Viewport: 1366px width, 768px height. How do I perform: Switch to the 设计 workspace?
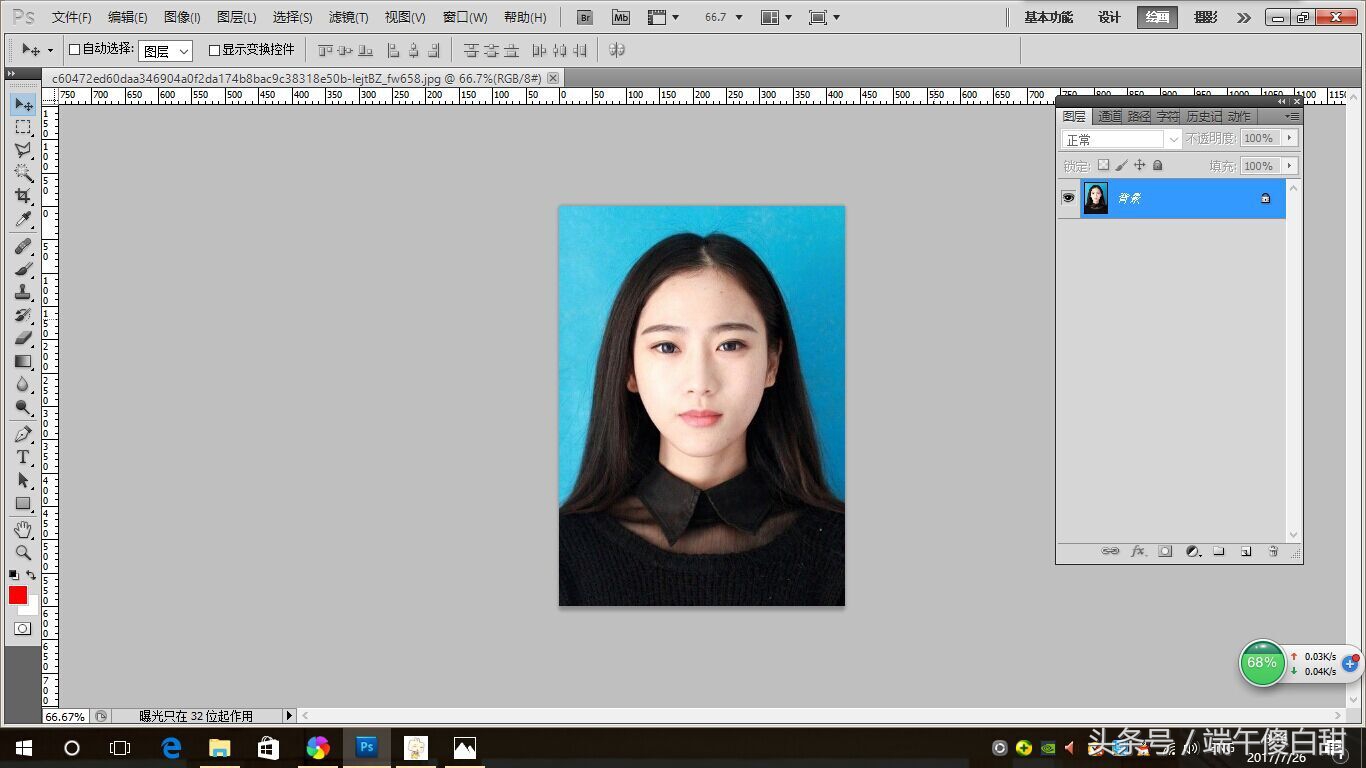(x=1109, y=17)
